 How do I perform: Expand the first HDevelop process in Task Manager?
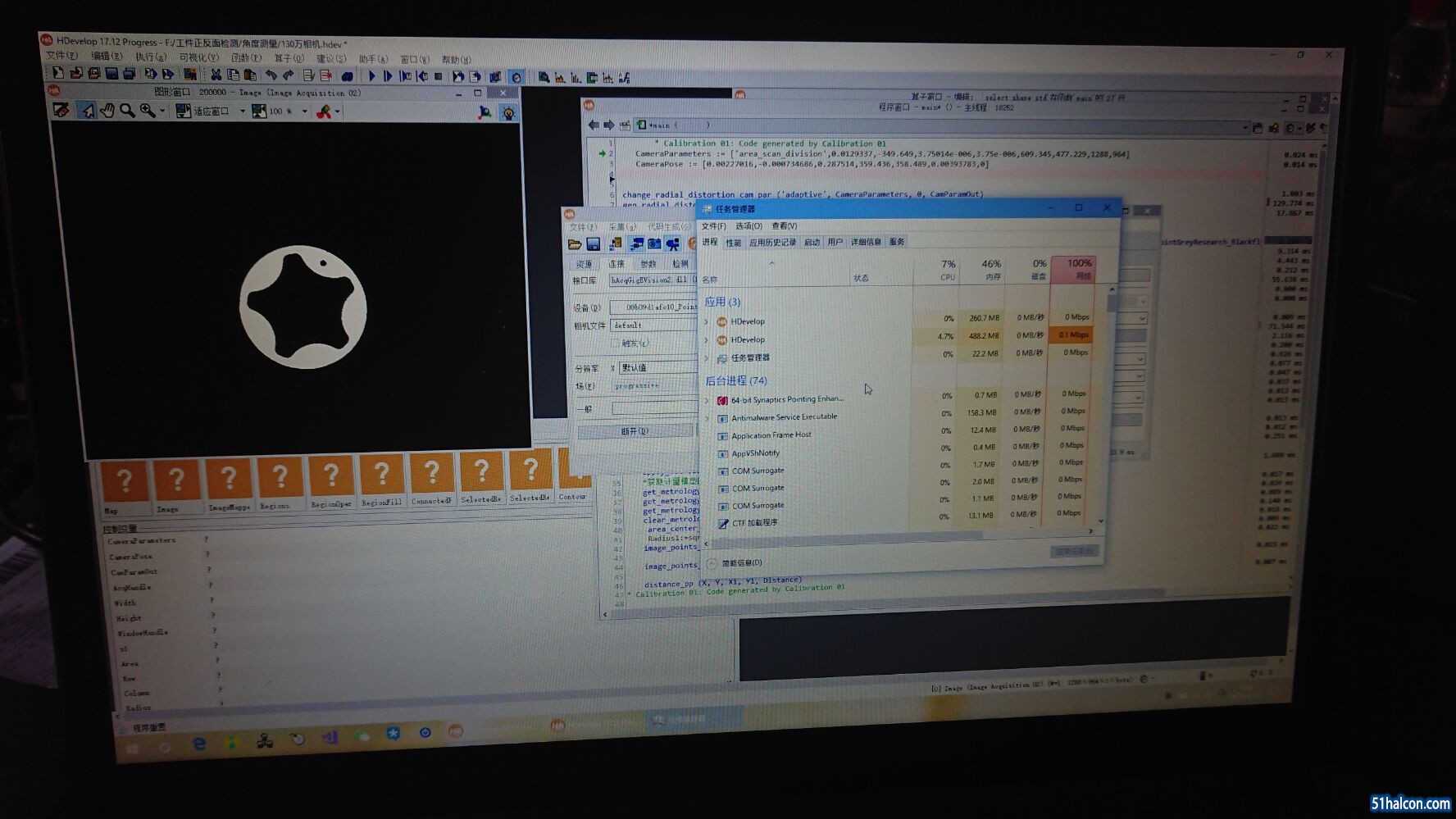point(707,321)
